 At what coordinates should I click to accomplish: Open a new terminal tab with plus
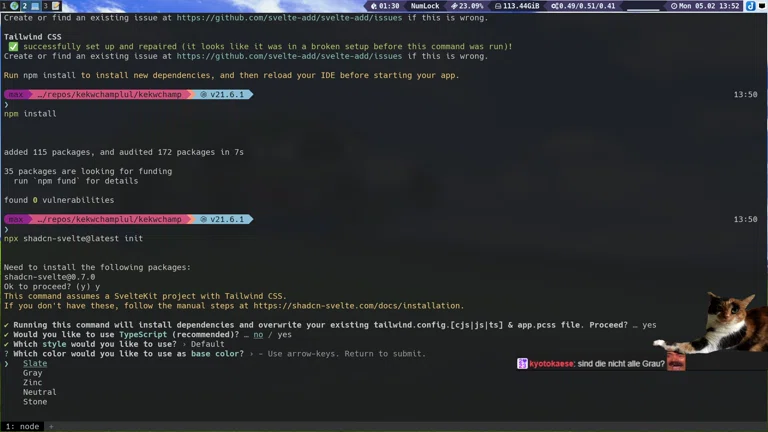[50, 426]
